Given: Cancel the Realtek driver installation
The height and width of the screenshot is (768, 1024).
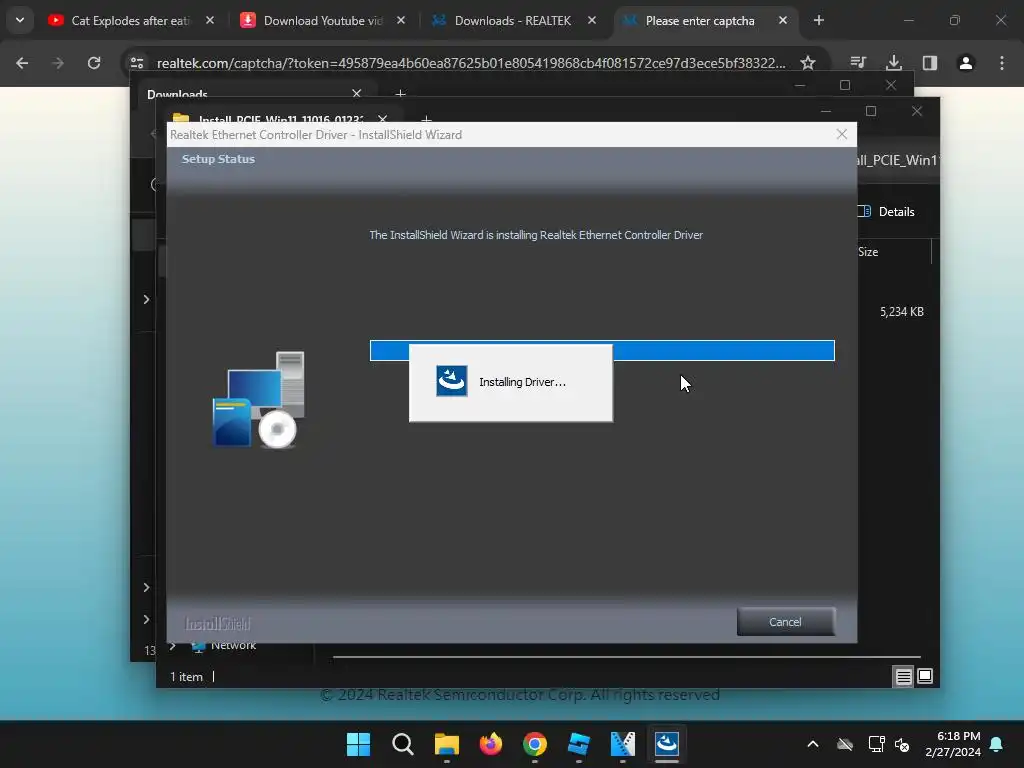Looking at the screenshot, I should point(785,622).
